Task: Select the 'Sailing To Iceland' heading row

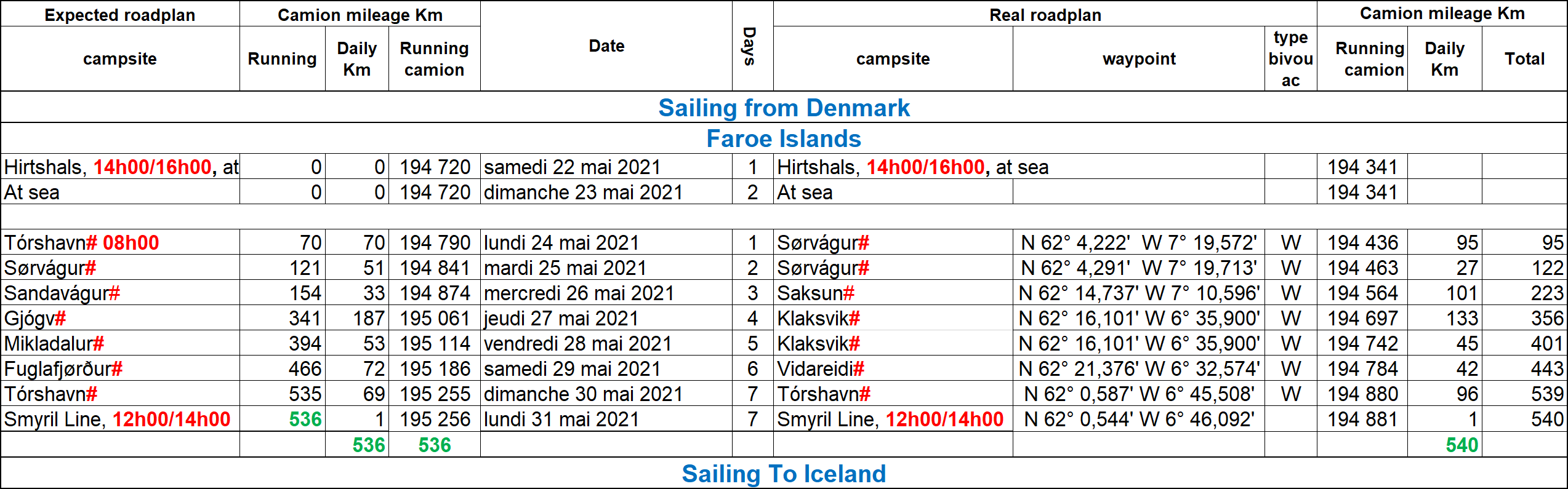Action: [784, 474]
